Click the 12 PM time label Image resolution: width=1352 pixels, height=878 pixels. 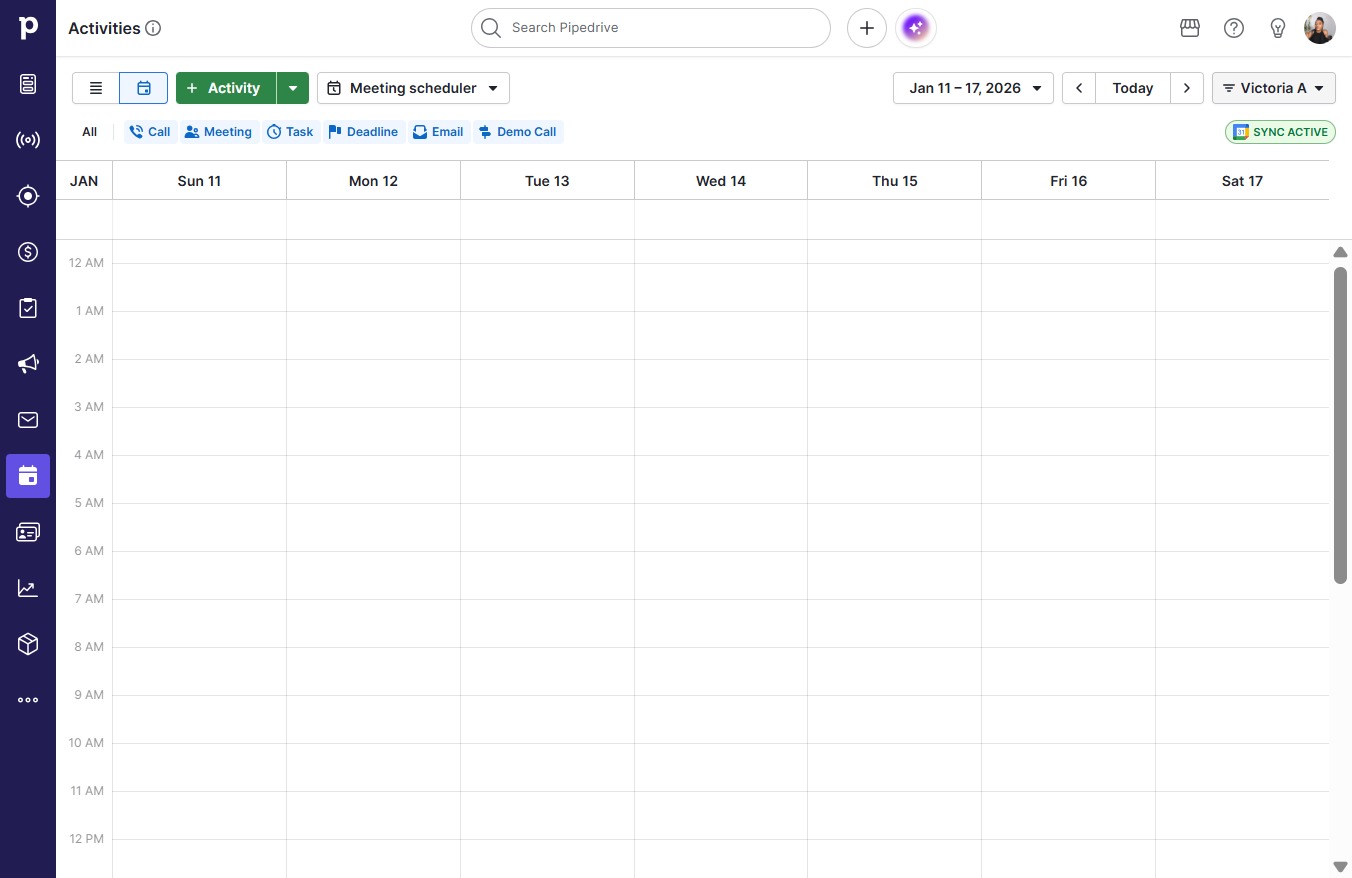(87, 839)
